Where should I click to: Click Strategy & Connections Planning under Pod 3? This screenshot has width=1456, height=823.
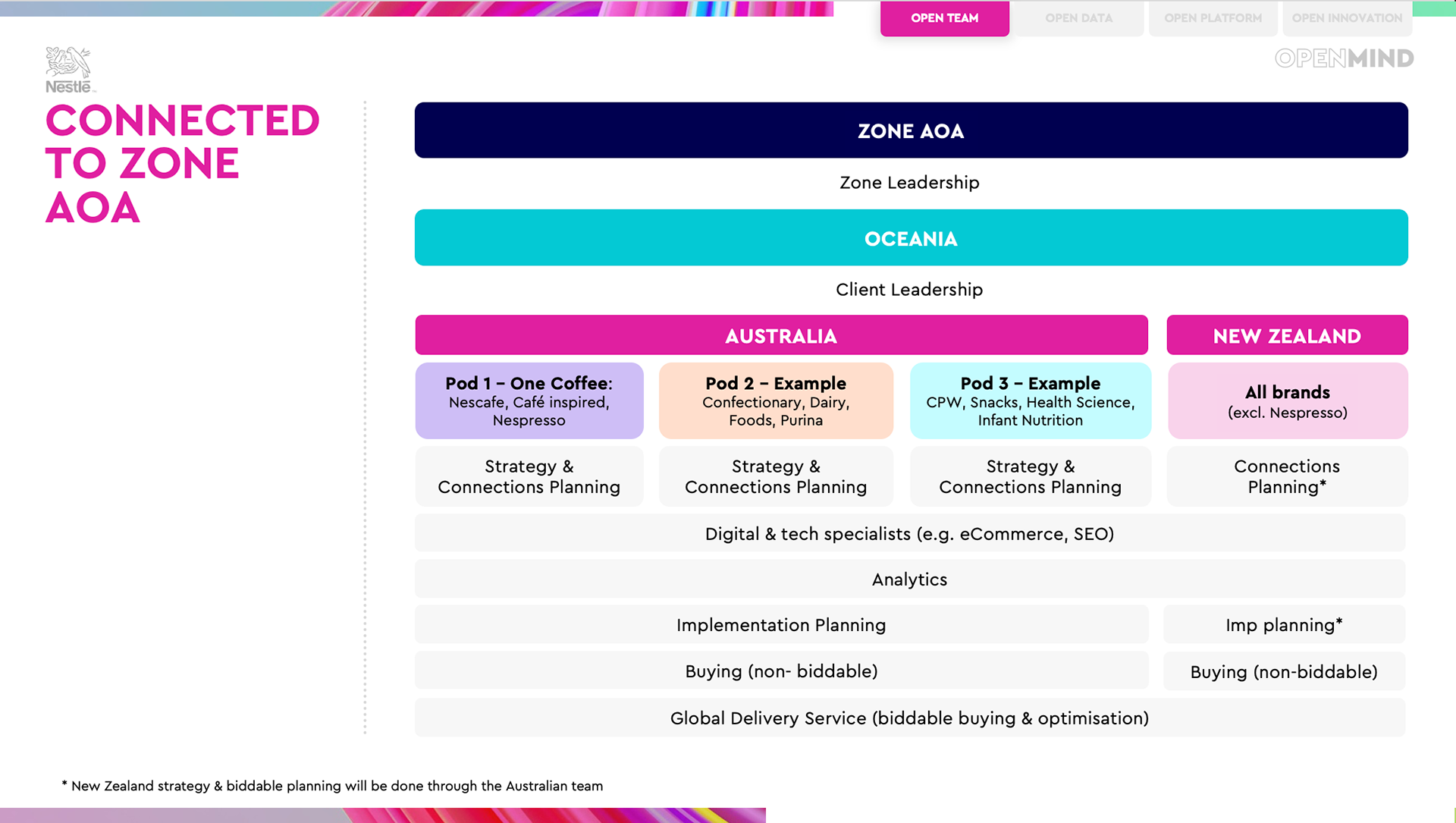1030,476
